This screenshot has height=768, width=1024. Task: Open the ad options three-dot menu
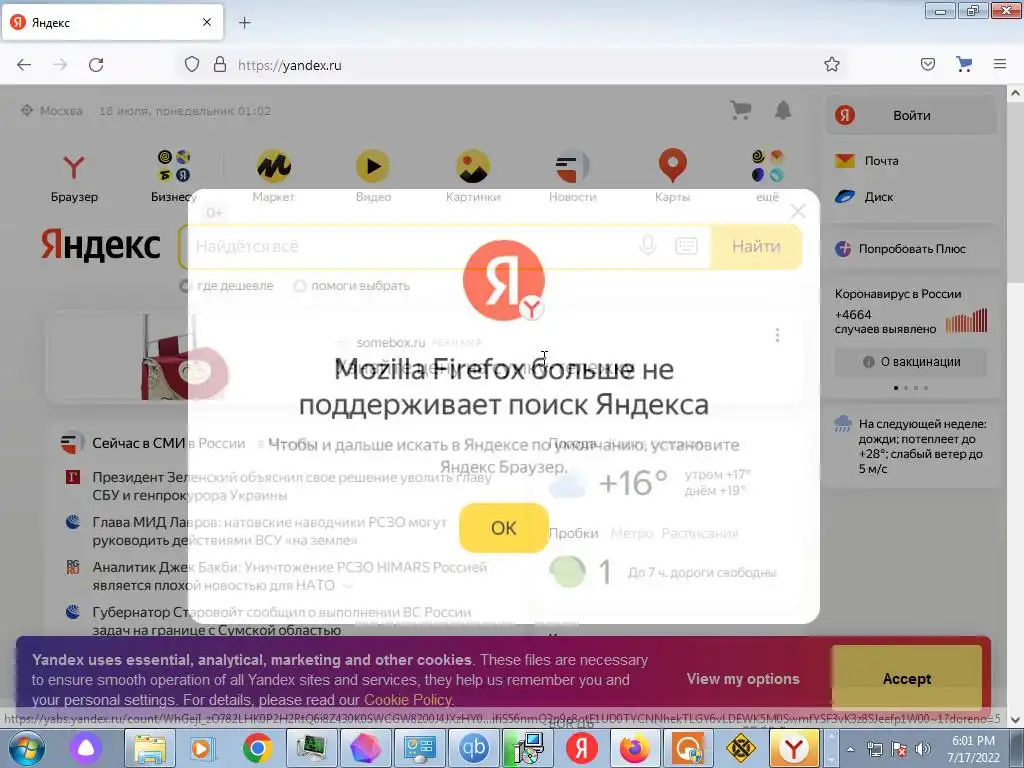[777, 335]
